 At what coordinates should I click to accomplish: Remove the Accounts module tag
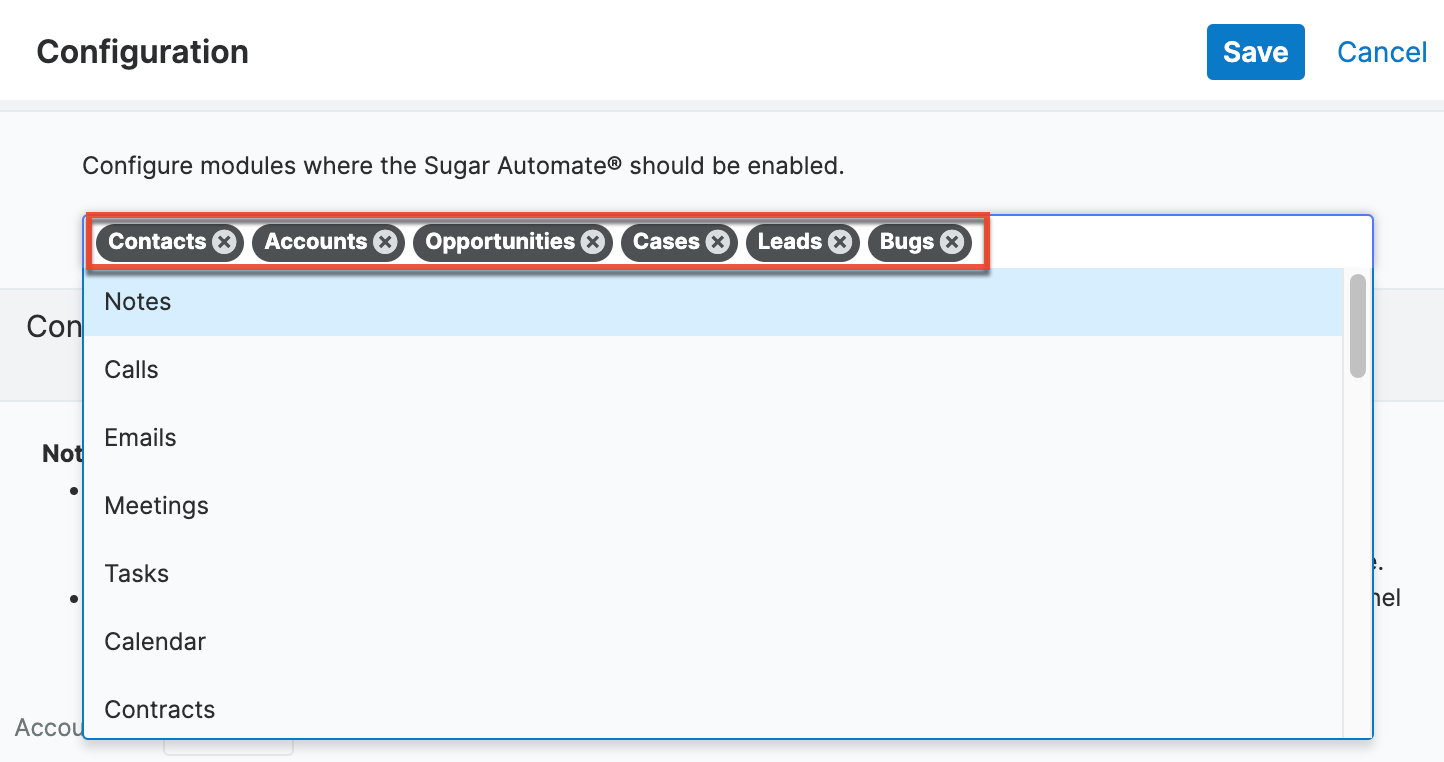point(385,242)
